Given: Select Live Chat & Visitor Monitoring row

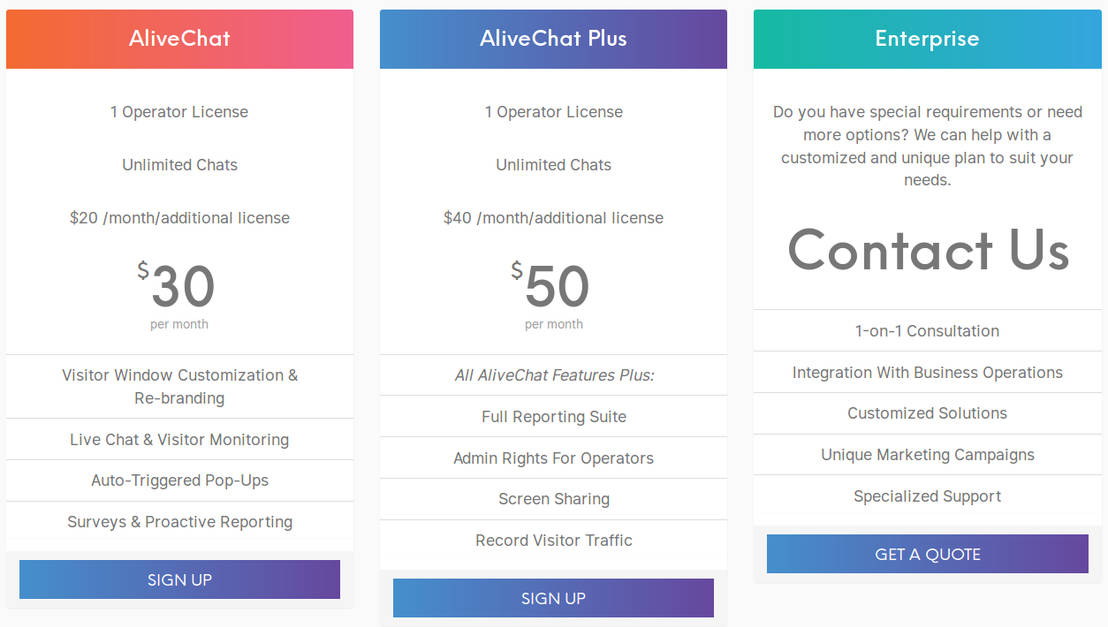Looking at the screenshot, I should [x=179, y=440].
